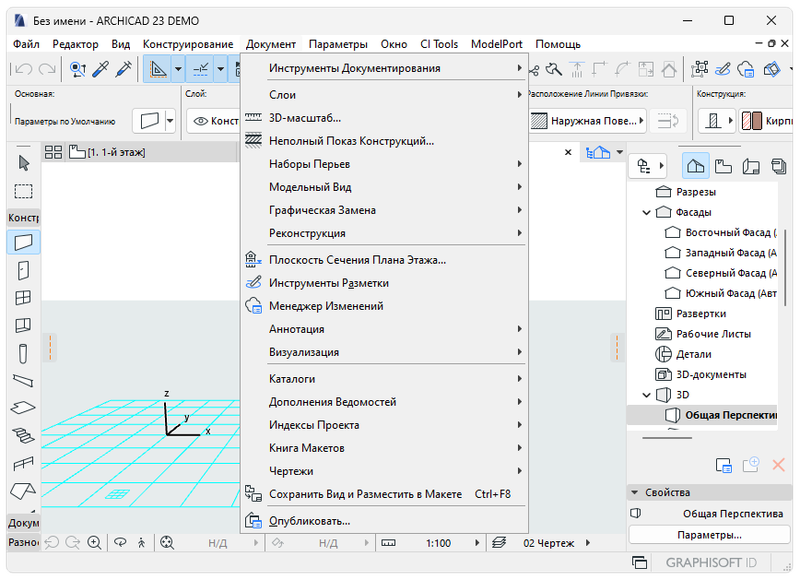This screenshot has width=800, height=580.
Task: Switch to Layout Book navigator tab
Action: coord(751,166)
